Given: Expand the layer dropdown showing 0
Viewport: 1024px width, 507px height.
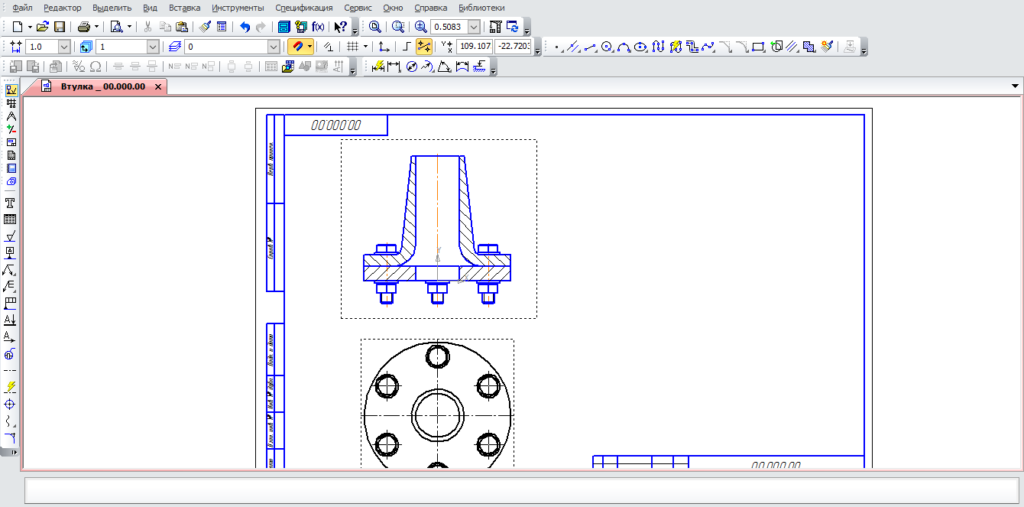Looking at the screenshot, I should (273, 47).
